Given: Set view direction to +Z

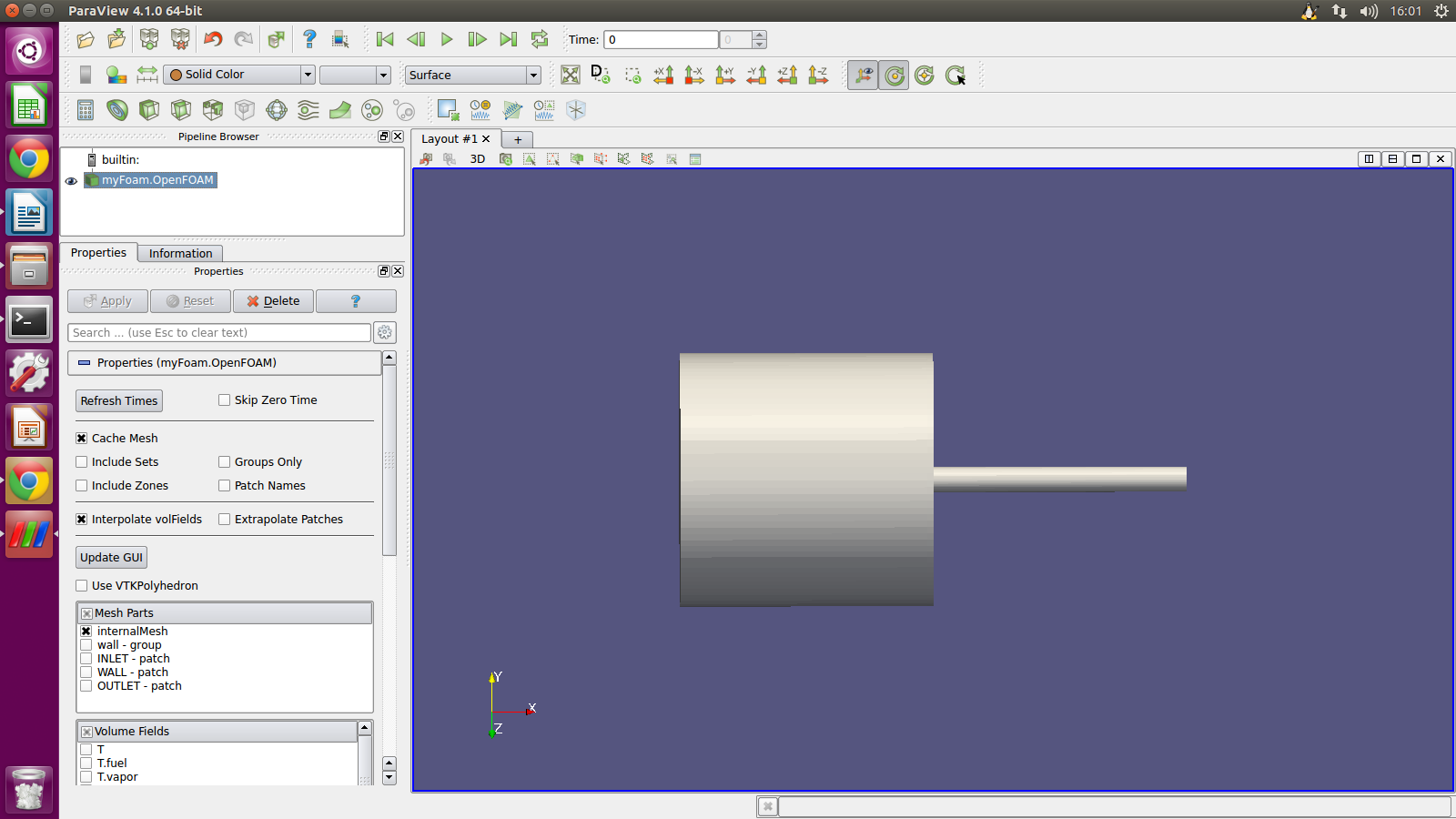Looking at the screenshot, I should pyautogui.click(x=787, y=75).
